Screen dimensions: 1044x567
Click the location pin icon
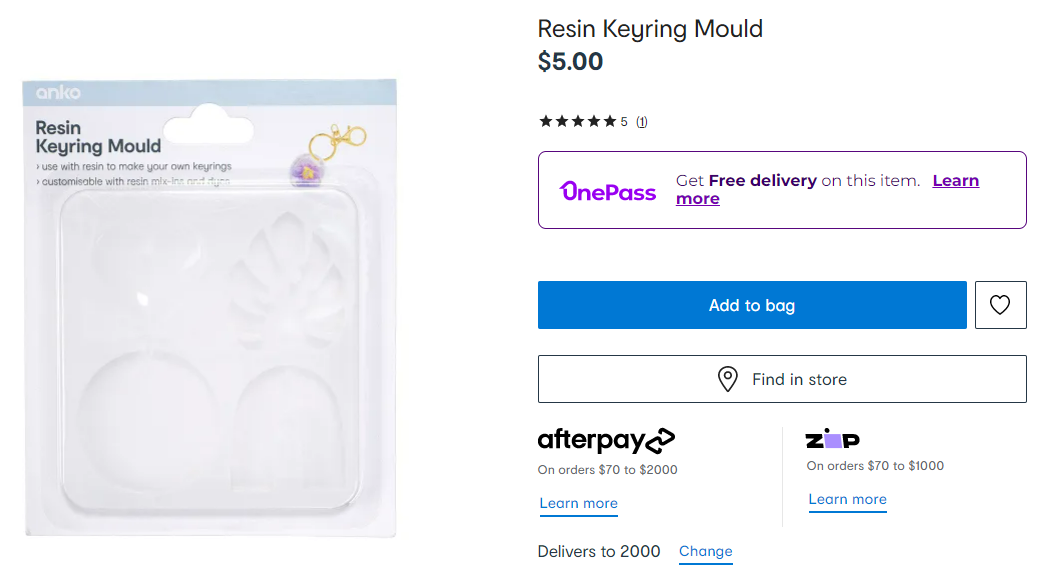click(x=728, y=380)
